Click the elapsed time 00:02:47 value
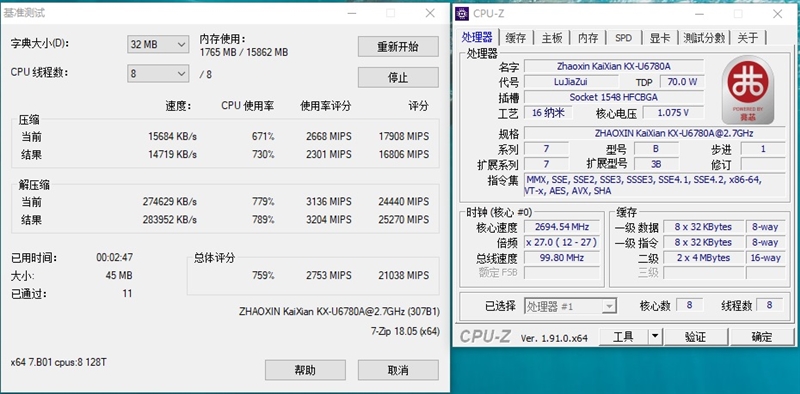This screenshot has height=394, width=800. click(x=114, y=258)
